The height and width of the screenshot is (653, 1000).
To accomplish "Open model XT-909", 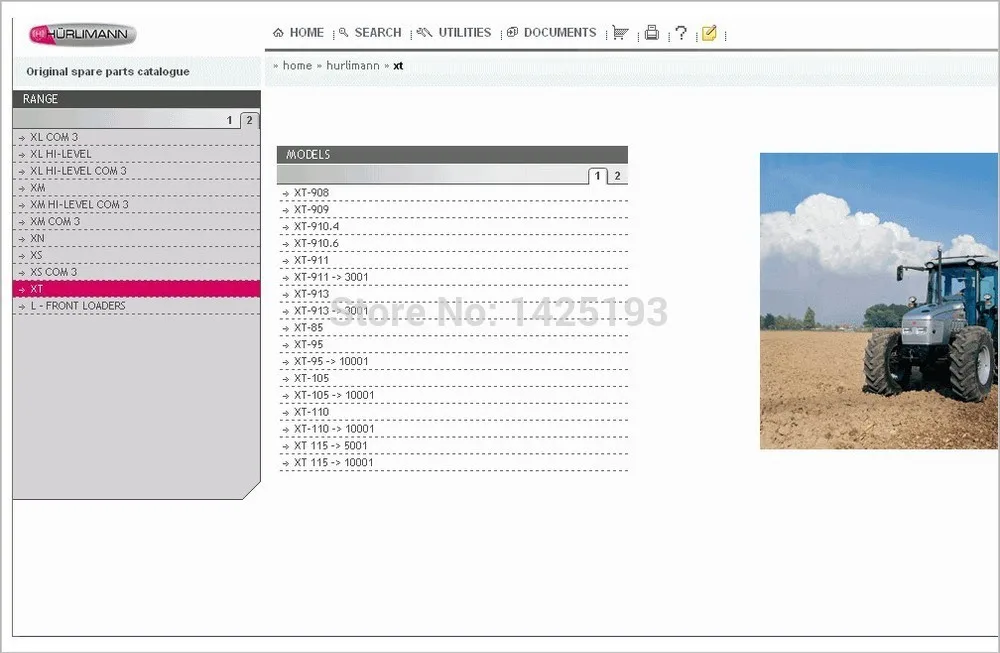I will 453,210.
